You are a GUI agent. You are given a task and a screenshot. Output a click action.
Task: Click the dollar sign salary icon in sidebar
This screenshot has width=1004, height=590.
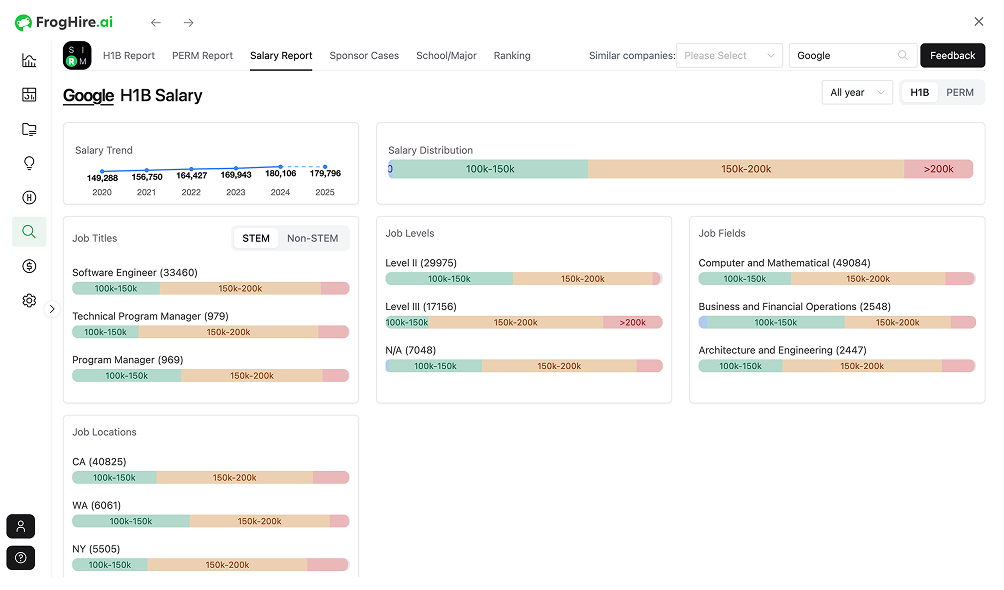coord(29,266)
